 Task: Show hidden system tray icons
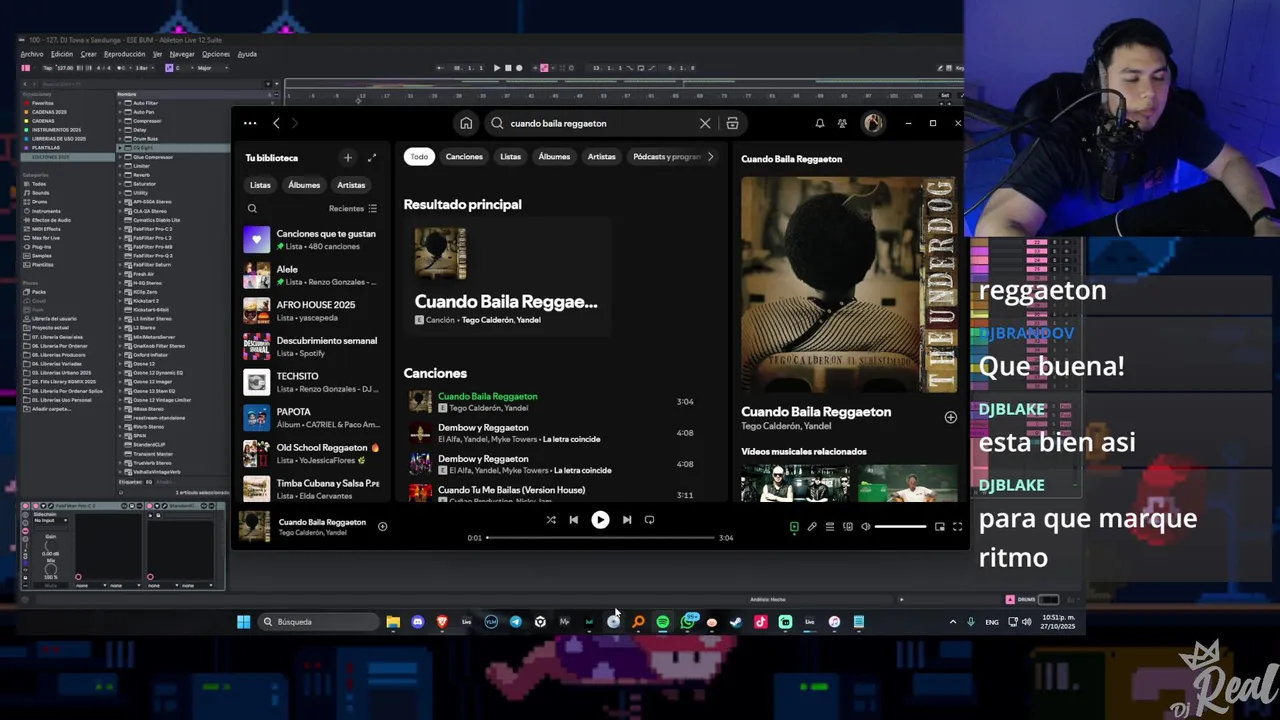pyautogui.click(x=952, y=622)
